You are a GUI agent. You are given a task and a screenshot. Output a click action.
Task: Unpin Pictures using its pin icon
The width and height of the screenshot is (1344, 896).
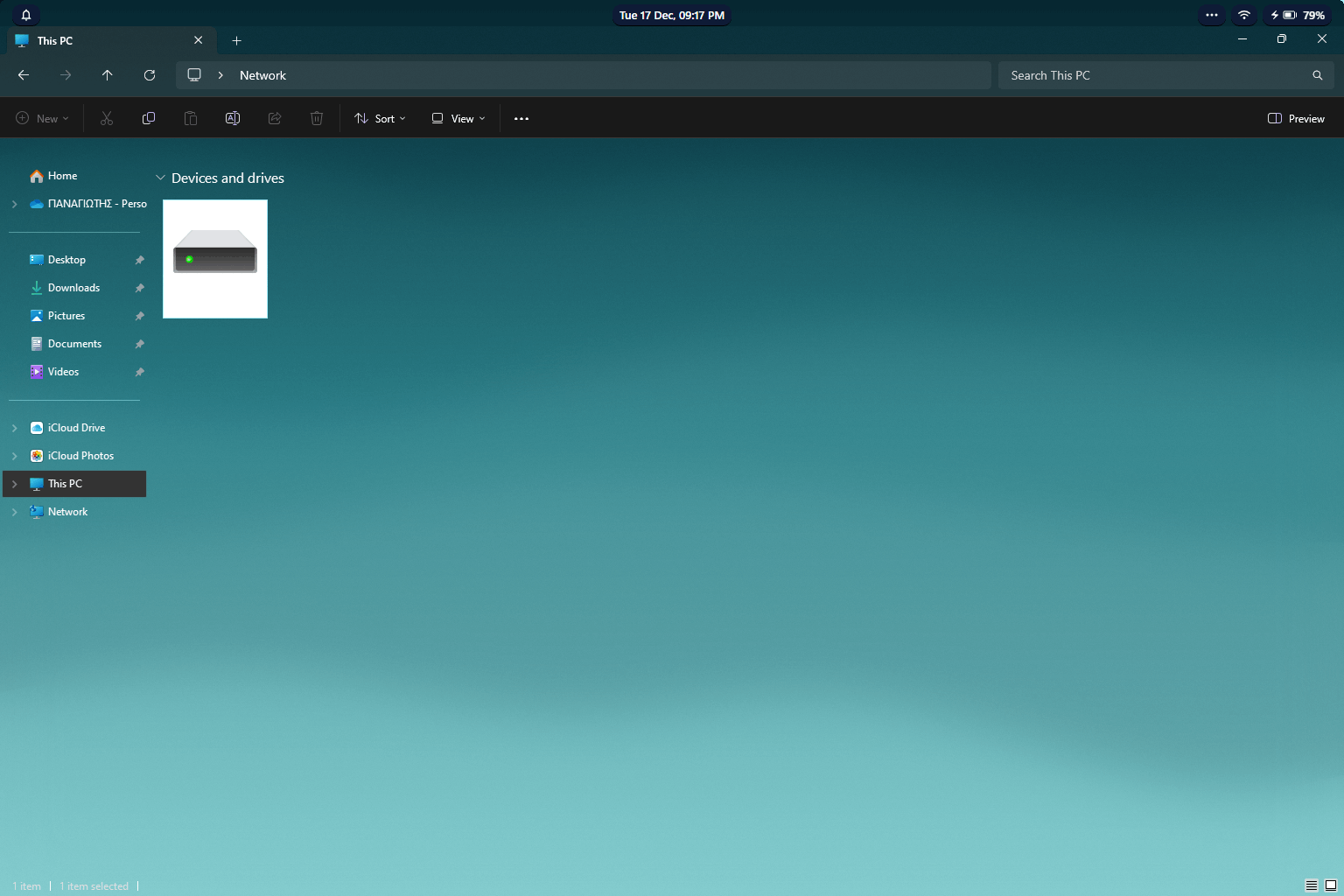(x=139, y=316)
